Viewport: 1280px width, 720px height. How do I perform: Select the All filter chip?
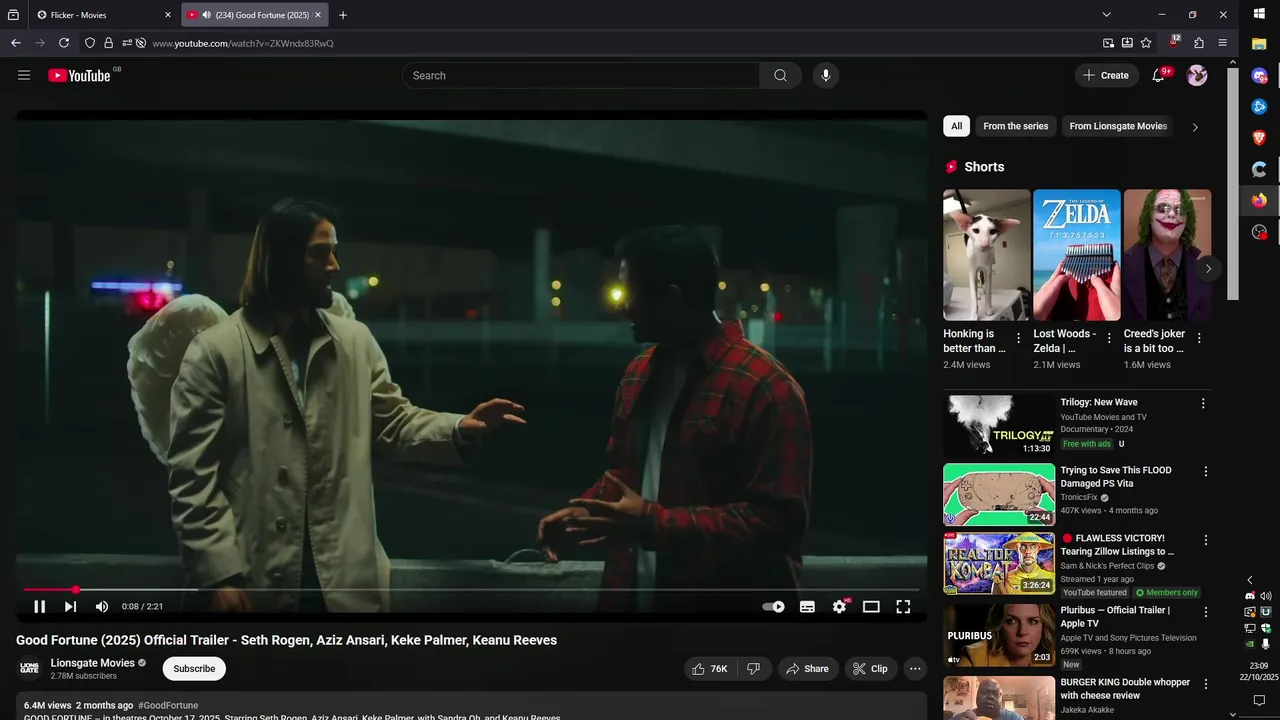tap(956, 126)
